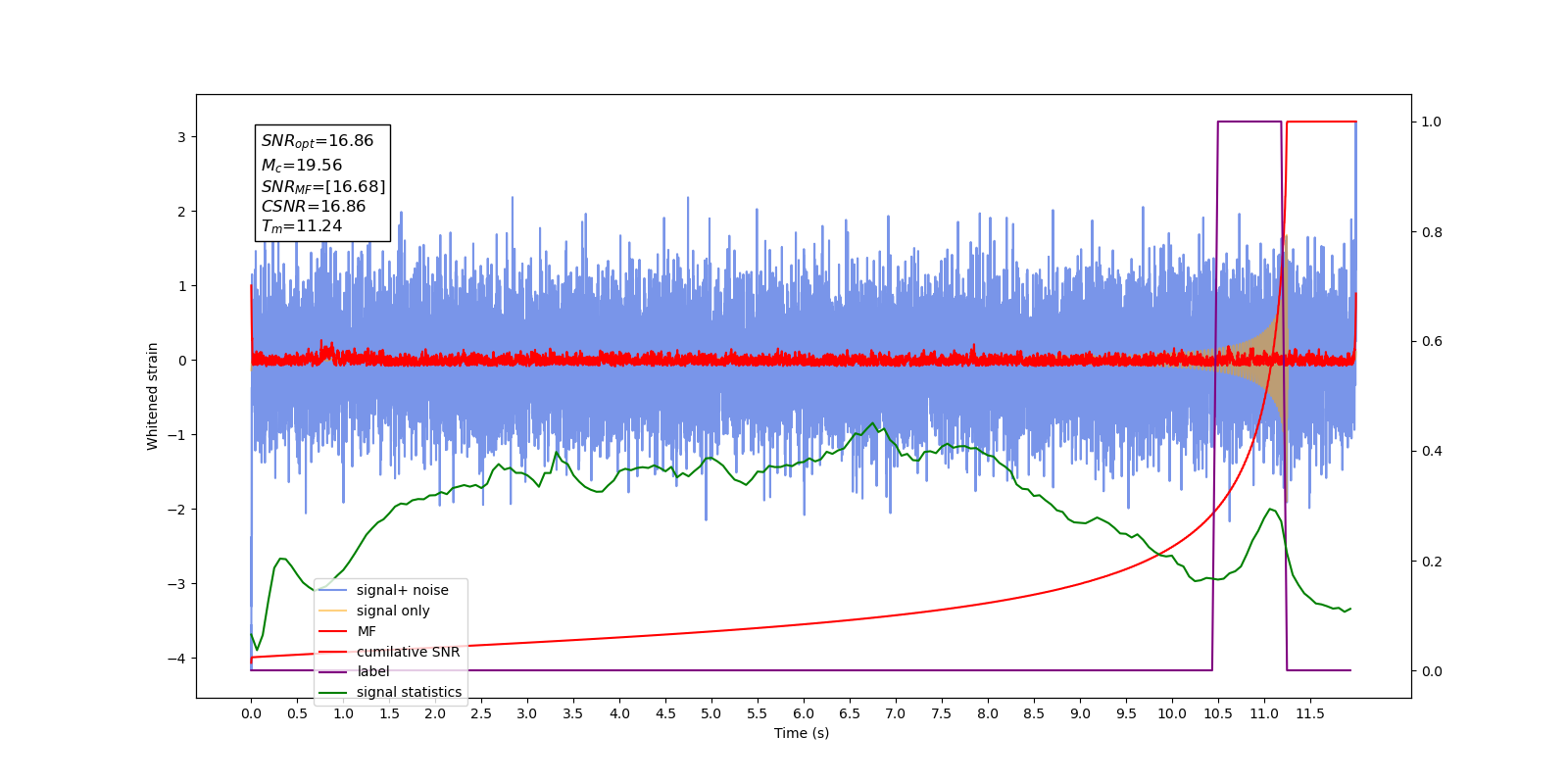
Task: Click the 2.5 tick on time axis
Action: coord(481,713)
